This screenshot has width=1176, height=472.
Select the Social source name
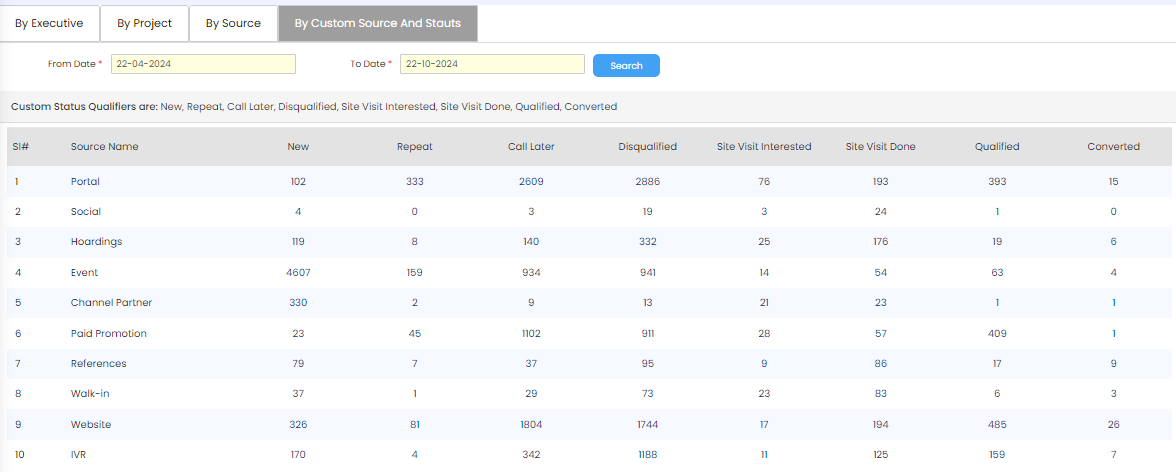(x=86, y=212)
